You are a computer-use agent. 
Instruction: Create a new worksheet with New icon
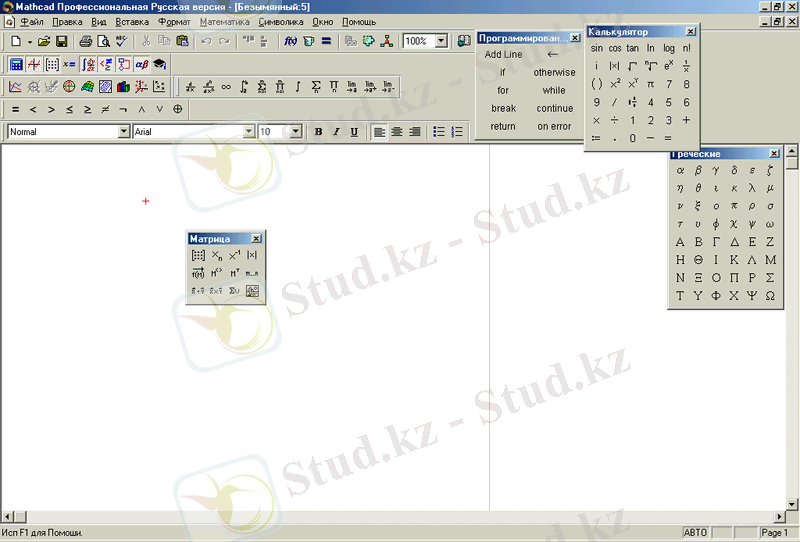16,41
